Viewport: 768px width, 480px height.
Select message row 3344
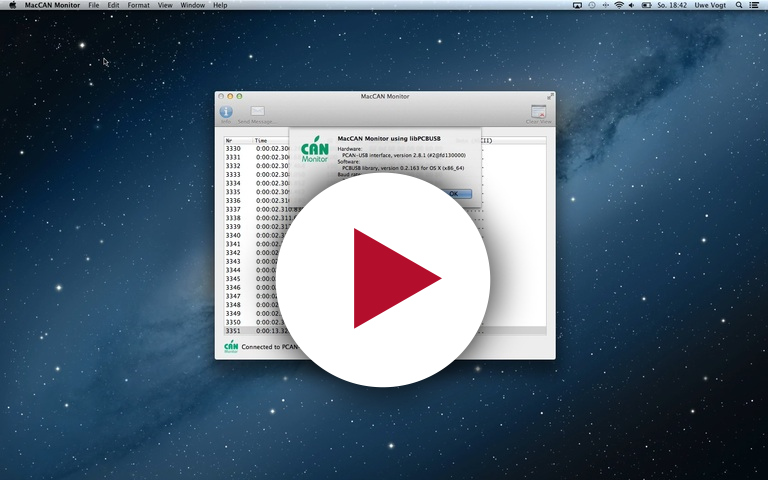click(385, 270)
